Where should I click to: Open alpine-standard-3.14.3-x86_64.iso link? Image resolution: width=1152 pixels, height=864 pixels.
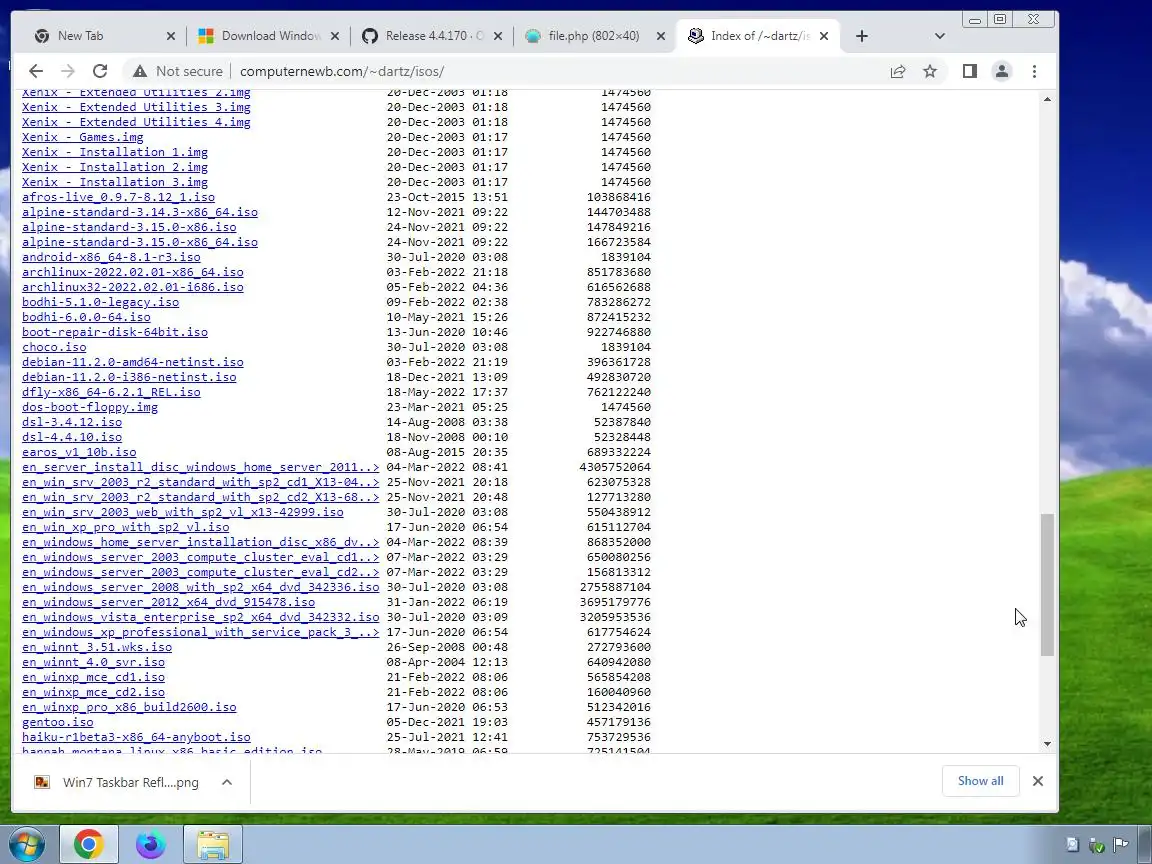click(x=140, y=212)
